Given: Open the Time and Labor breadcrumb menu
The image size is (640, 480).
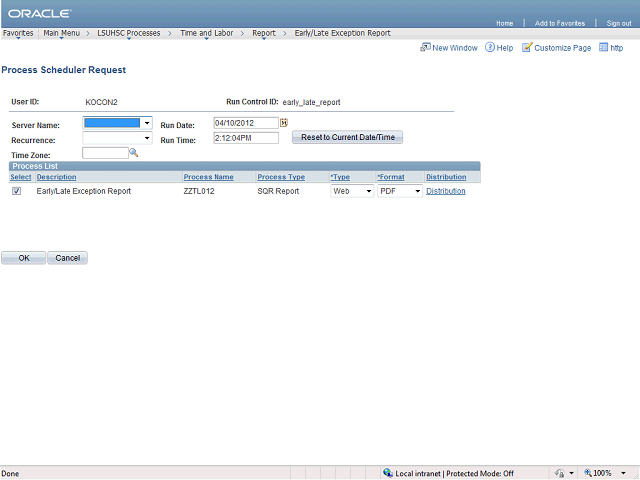Looking at the screenshot, I should (207, 33).
